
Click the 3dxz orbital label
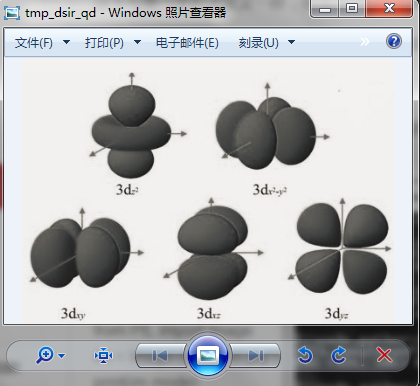pos(209,313)
